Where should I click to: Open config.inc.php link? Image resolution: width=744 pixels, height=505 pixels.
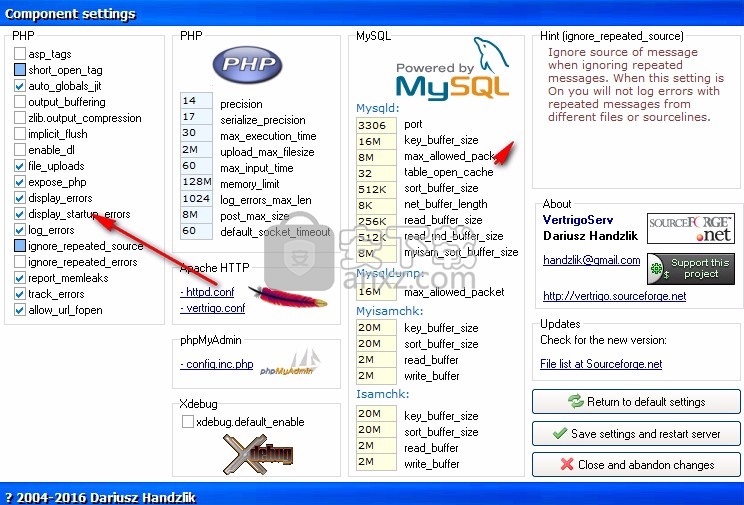(217, 364)
